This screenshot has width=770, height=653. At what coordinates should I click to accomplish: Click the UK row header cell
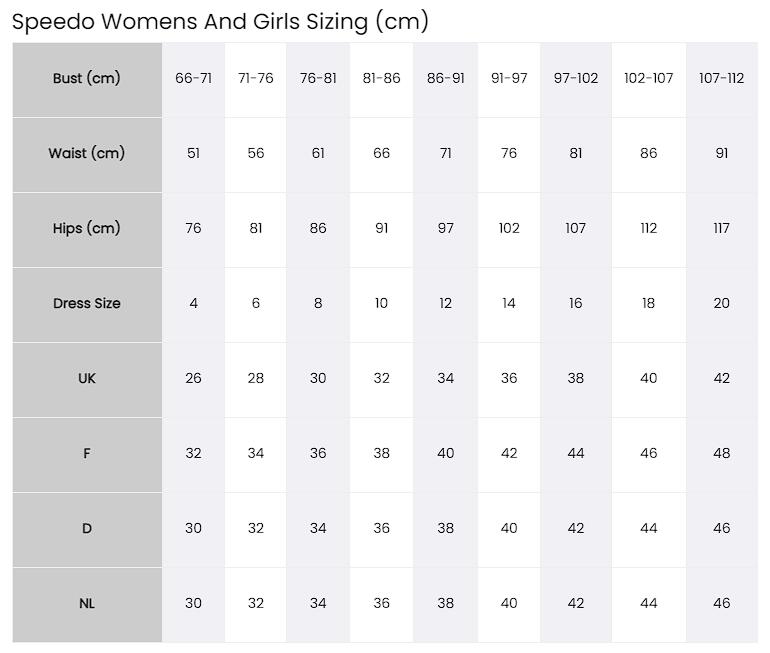[87, 380]
